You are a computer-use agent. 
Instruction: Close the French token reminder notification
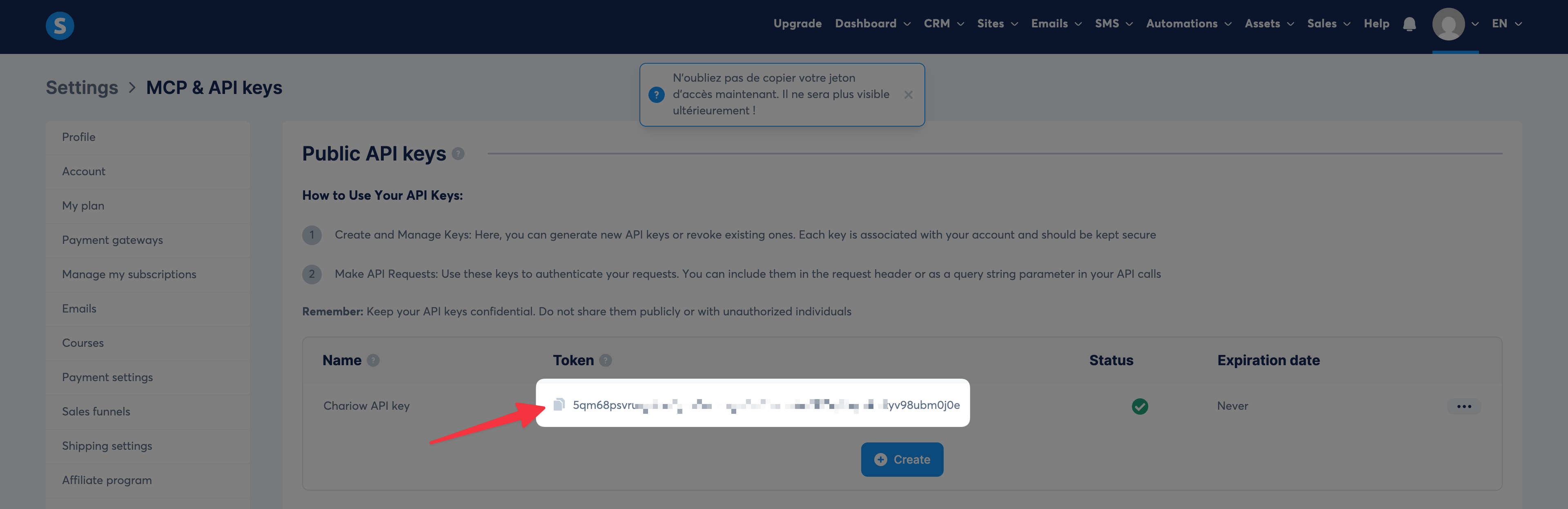pyautogui.click(x=908, y=95)
